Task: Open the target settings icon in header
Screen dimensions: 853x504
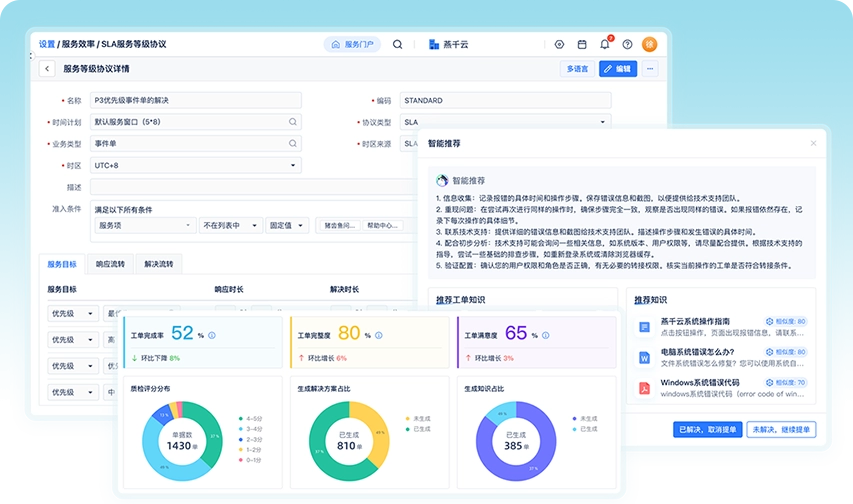Action: coord(559,45)
